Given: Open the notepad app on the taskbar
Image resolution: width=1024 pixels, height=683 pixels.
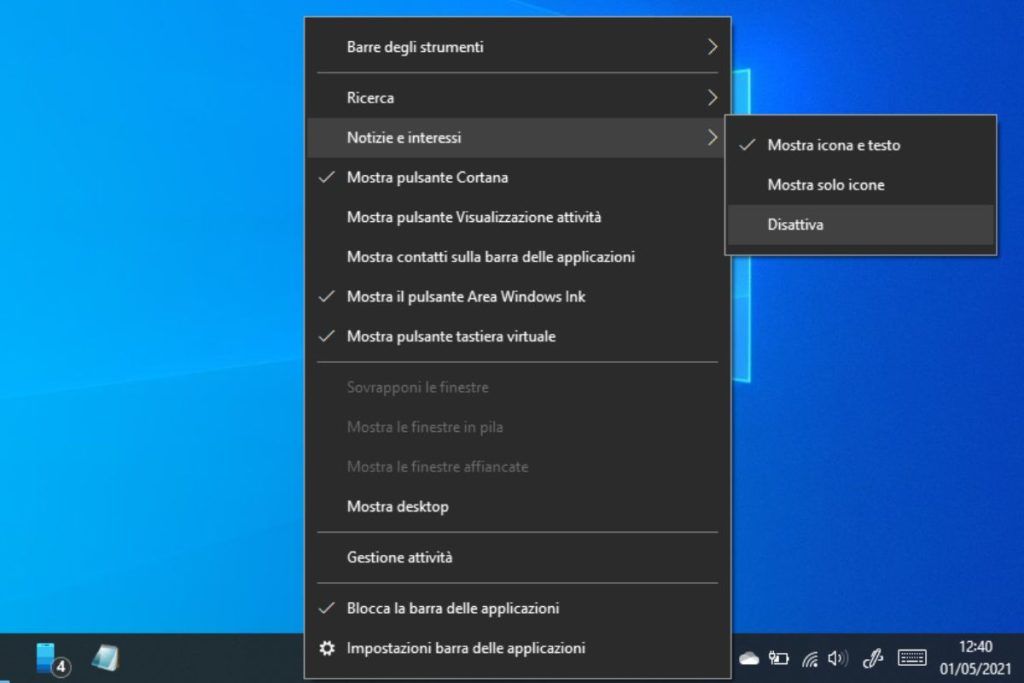Looking at the screenshot, I should point(105,657).
